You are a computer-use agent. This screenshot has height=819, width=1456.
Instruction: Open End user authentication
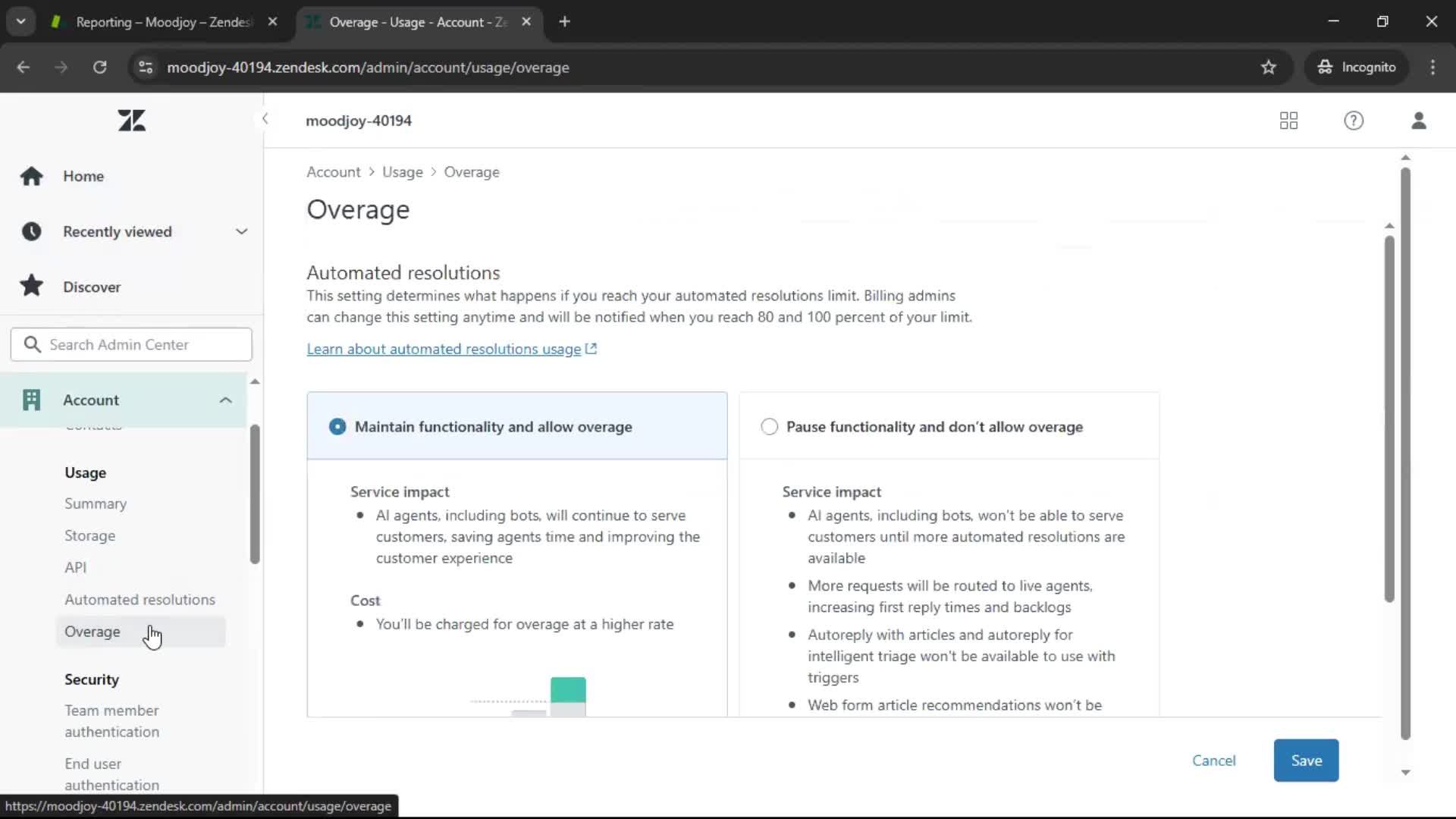pos(112,774)
